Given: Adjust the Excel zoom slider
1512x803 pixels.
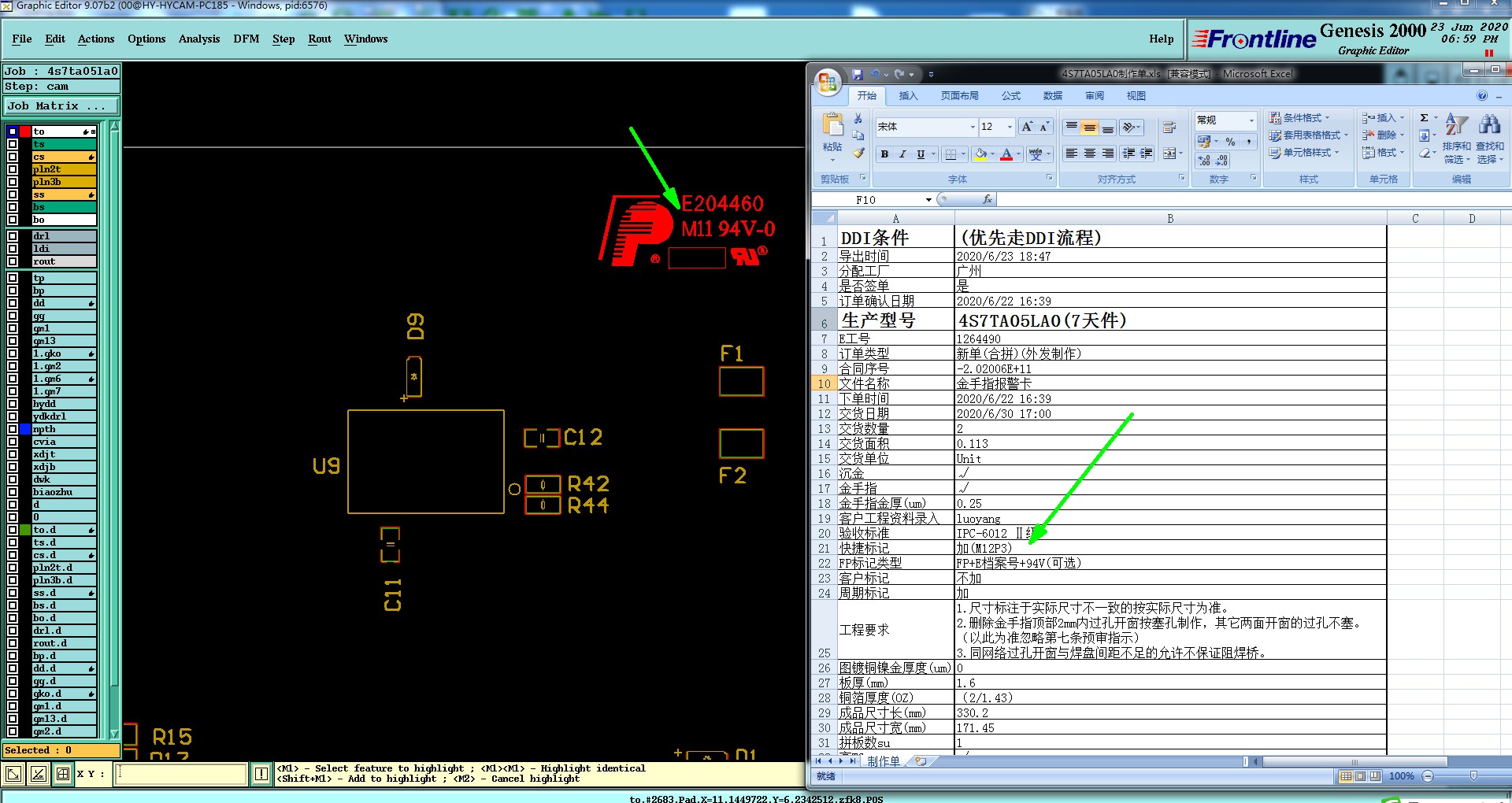Looking at the screenshot, I should coord(1473,776).
